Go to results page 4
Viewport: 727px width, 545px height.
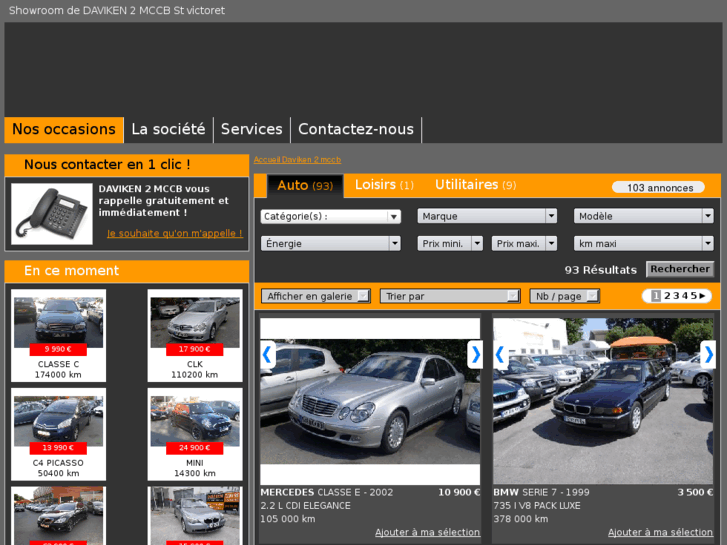coord(684,295)
